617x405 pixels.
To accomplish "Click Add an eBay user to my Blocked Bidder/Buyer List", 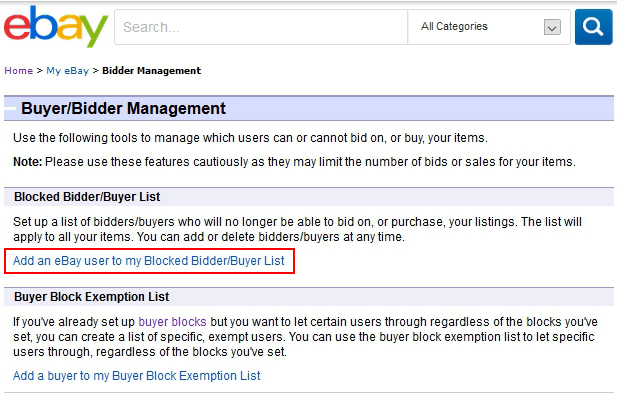I will tap(149, 261).
